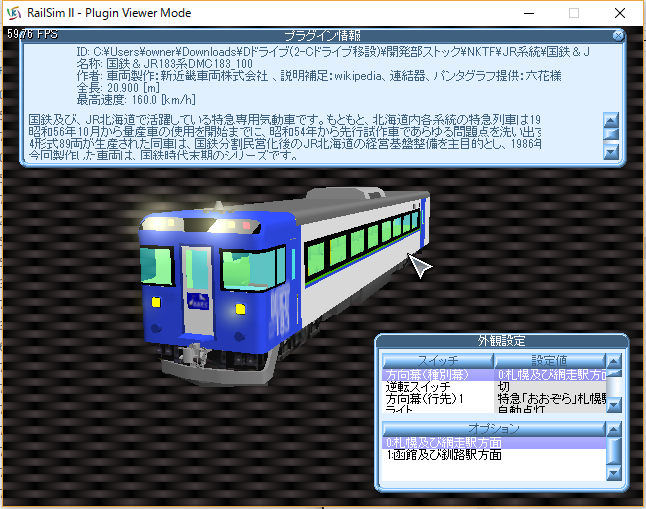Image resolution: width=646 pixels, height=509 pixels.
Task: Click the 外観設定 panel title bar
Action: pos(501,341)
